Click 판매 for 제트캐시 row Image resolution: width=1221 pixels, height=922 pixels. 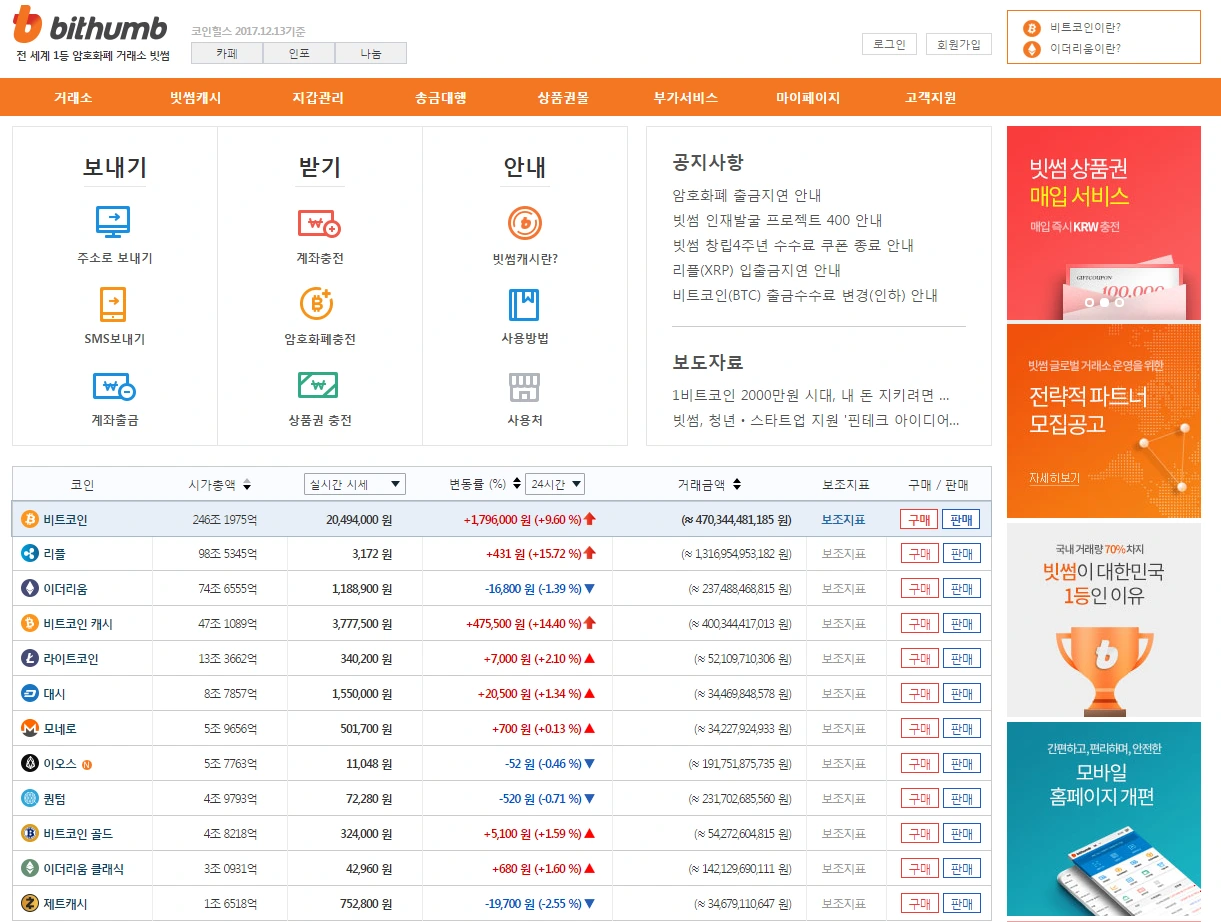(961, 903)
